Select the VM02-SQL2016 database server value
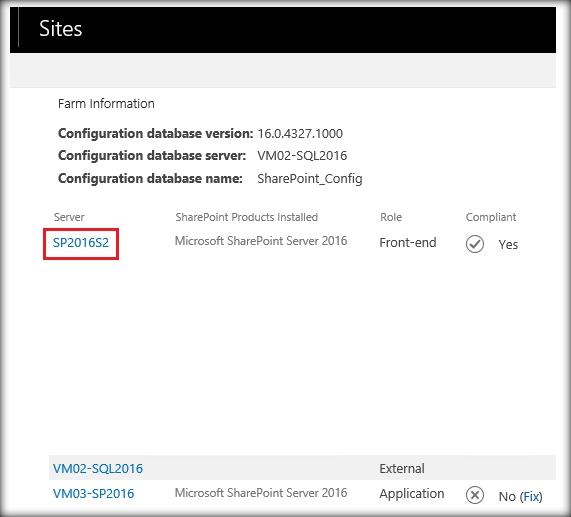 [x=302, y=156]
